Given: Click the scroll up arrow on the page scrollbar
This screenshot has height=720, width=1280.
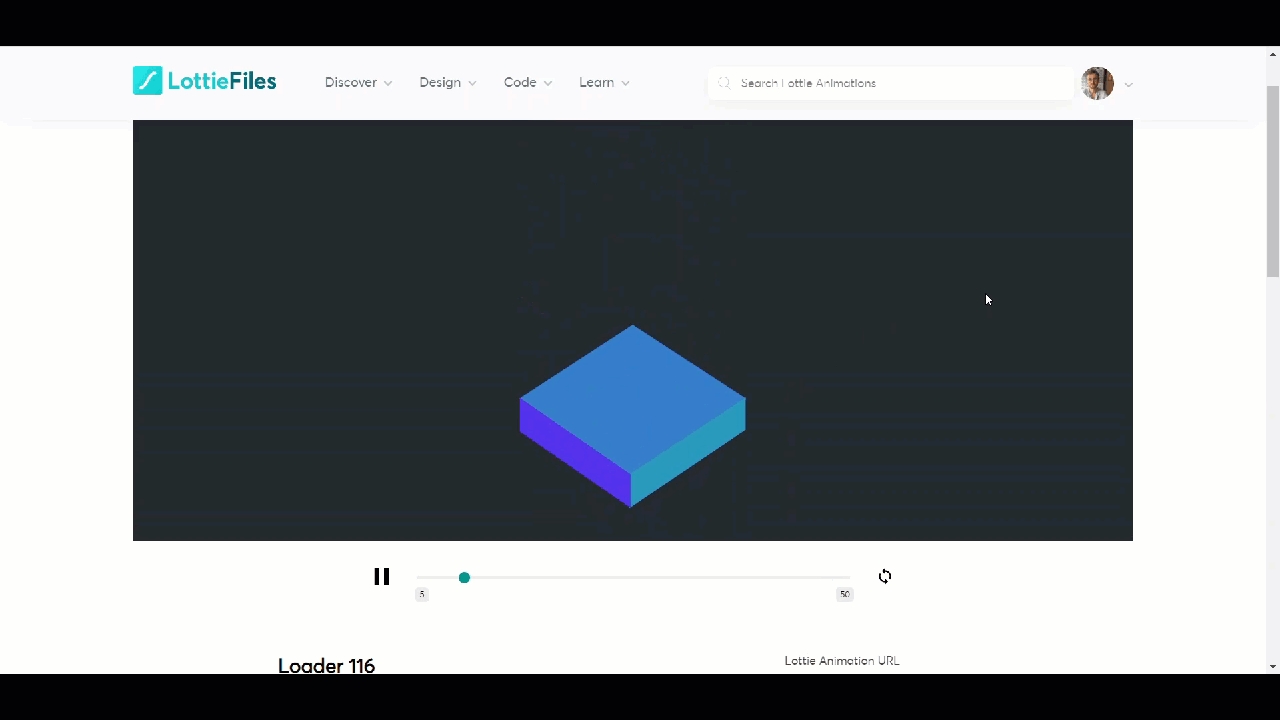Looking at the screenshot, I should (x=1272, y=54).
